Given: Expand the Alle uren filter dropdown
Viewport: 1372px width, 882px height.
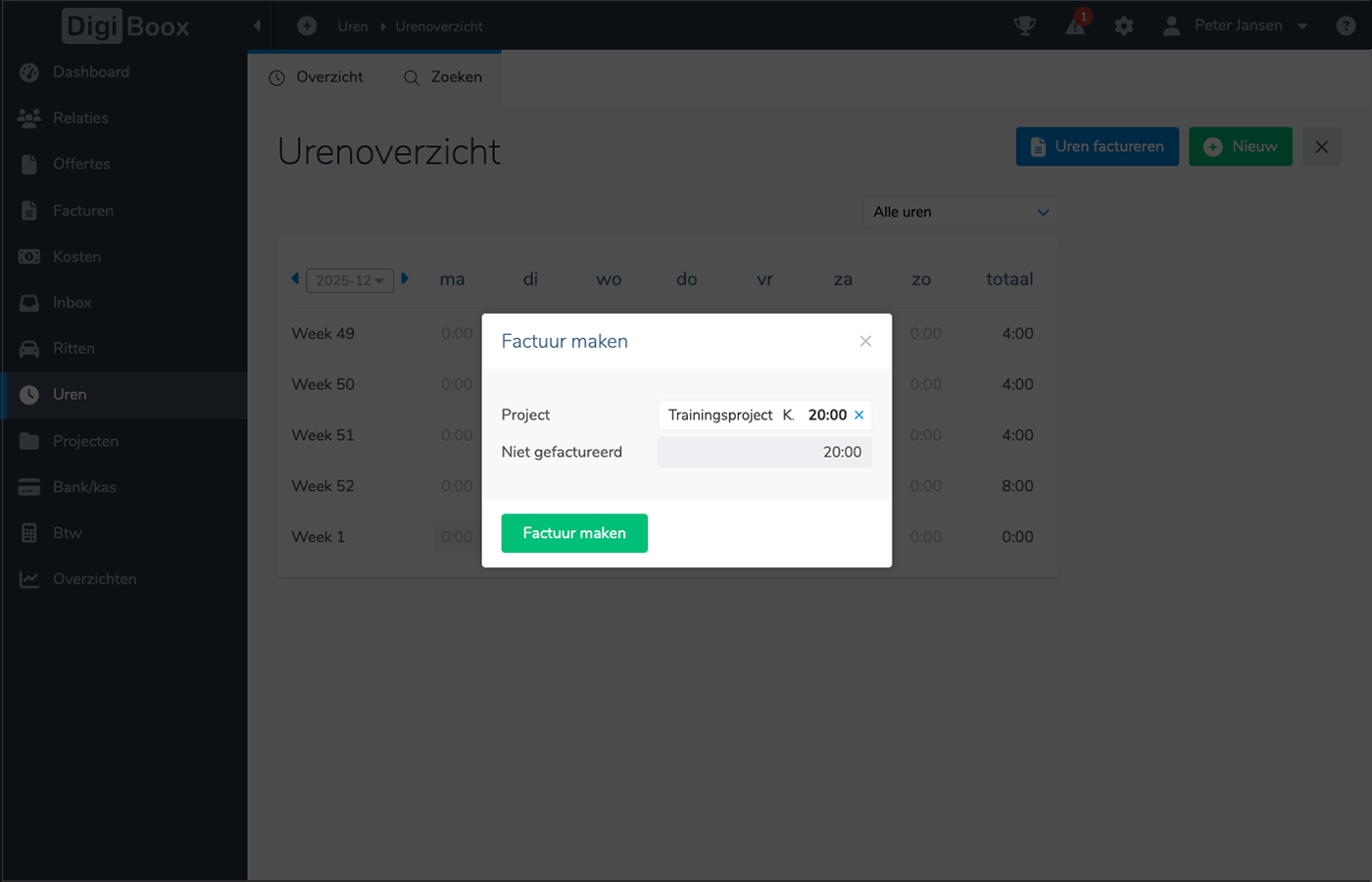Looking at the screenshot, I should click(959, 213).
